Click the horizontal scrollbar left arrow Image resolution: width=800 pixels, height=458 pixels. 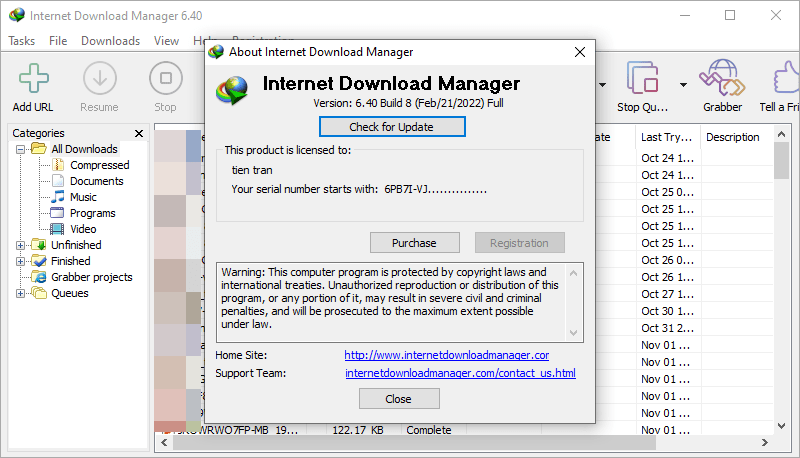[x=164, y=443]
